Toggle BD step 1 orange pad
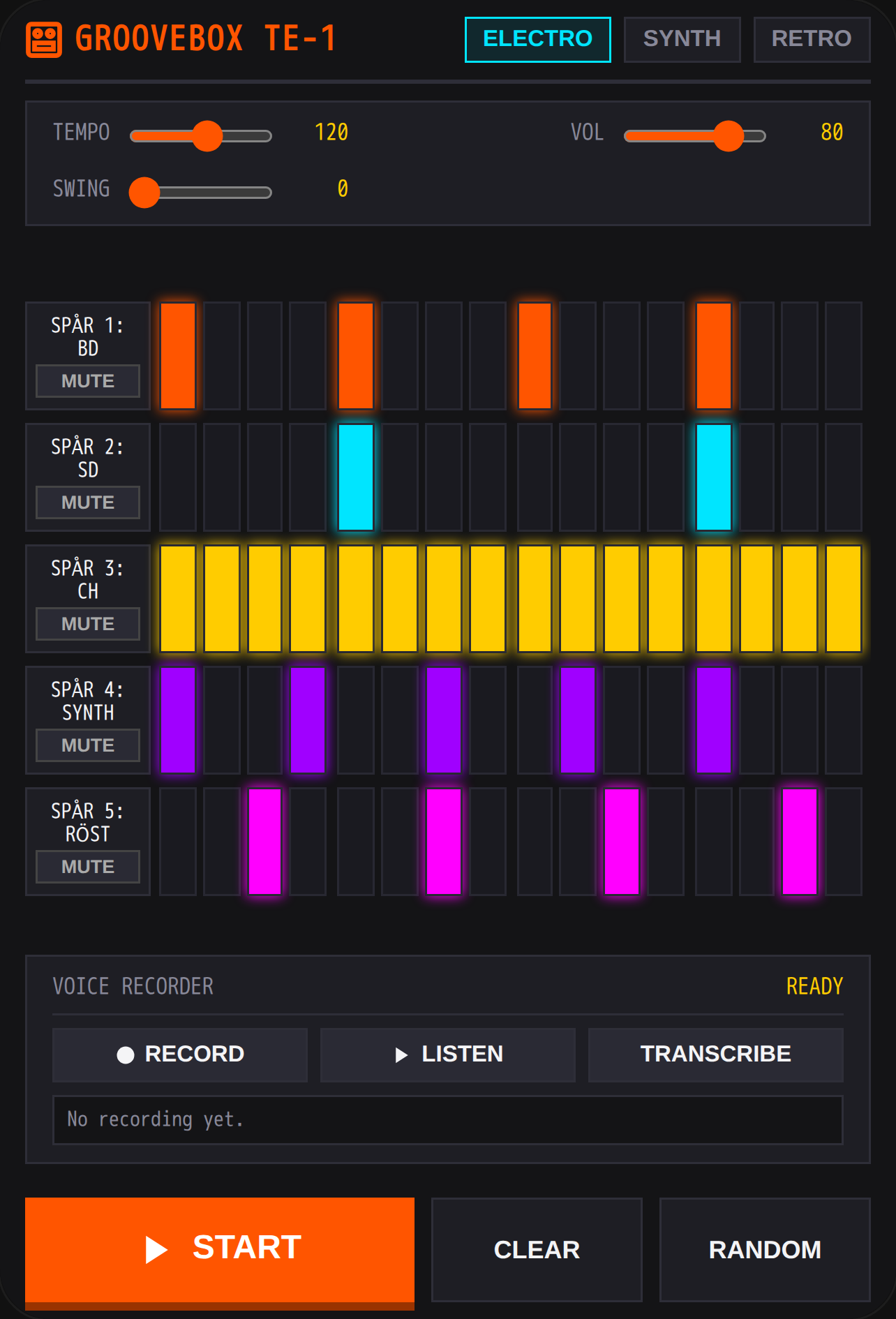Viewport: 896px width, 1319px height. click(178, 356)
